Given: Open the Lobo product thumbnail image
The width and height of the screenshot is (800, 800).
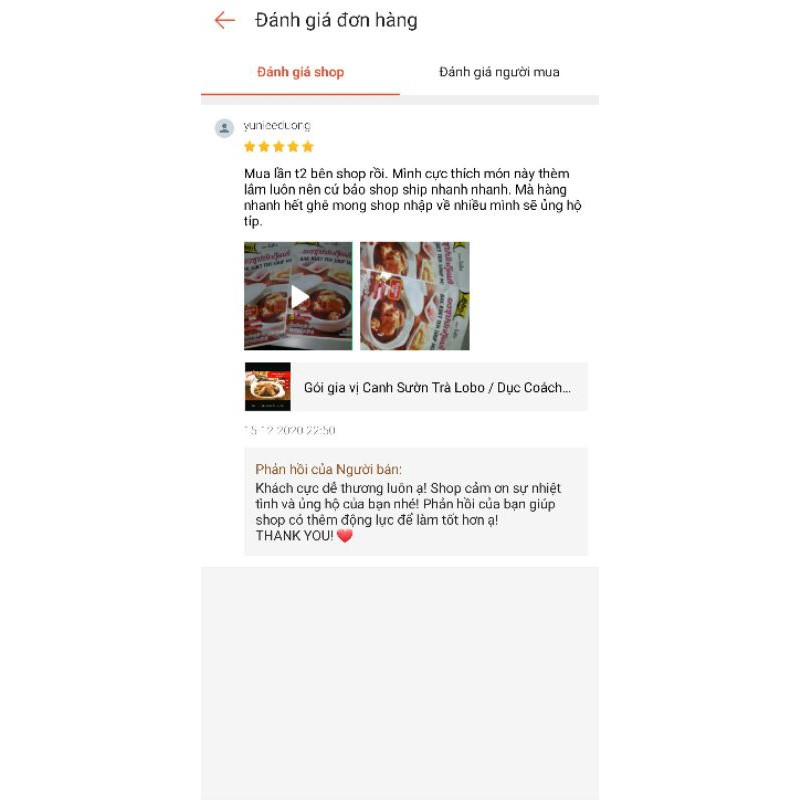Looking at the screenshot, I should (268, 387).
